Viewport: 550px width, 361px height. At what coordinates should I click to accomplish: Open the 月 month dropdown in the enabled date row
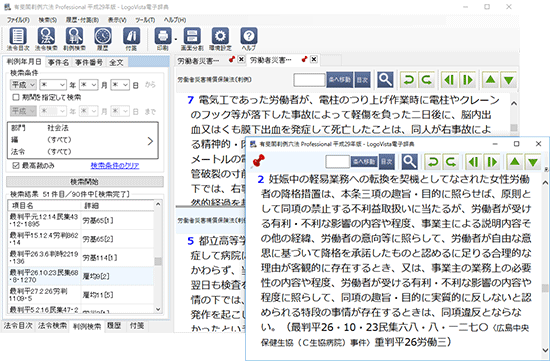(88, 85)
